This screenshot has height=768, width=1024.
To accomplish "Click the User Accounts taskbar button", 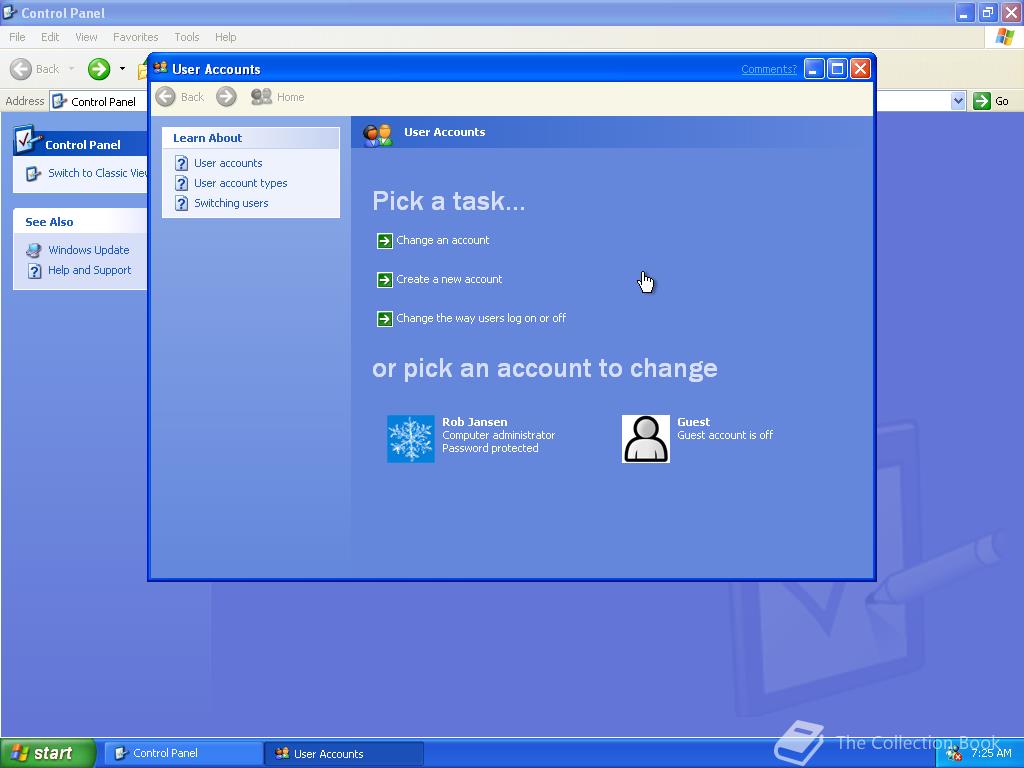I will 344,754.
